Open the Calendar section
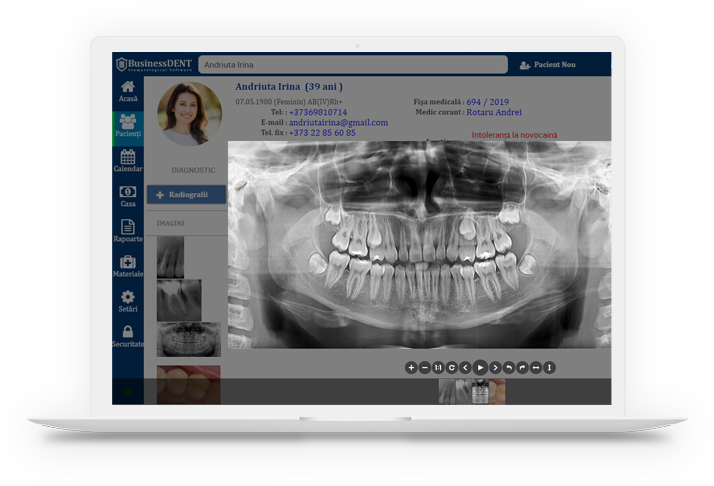 pos(128,161)
